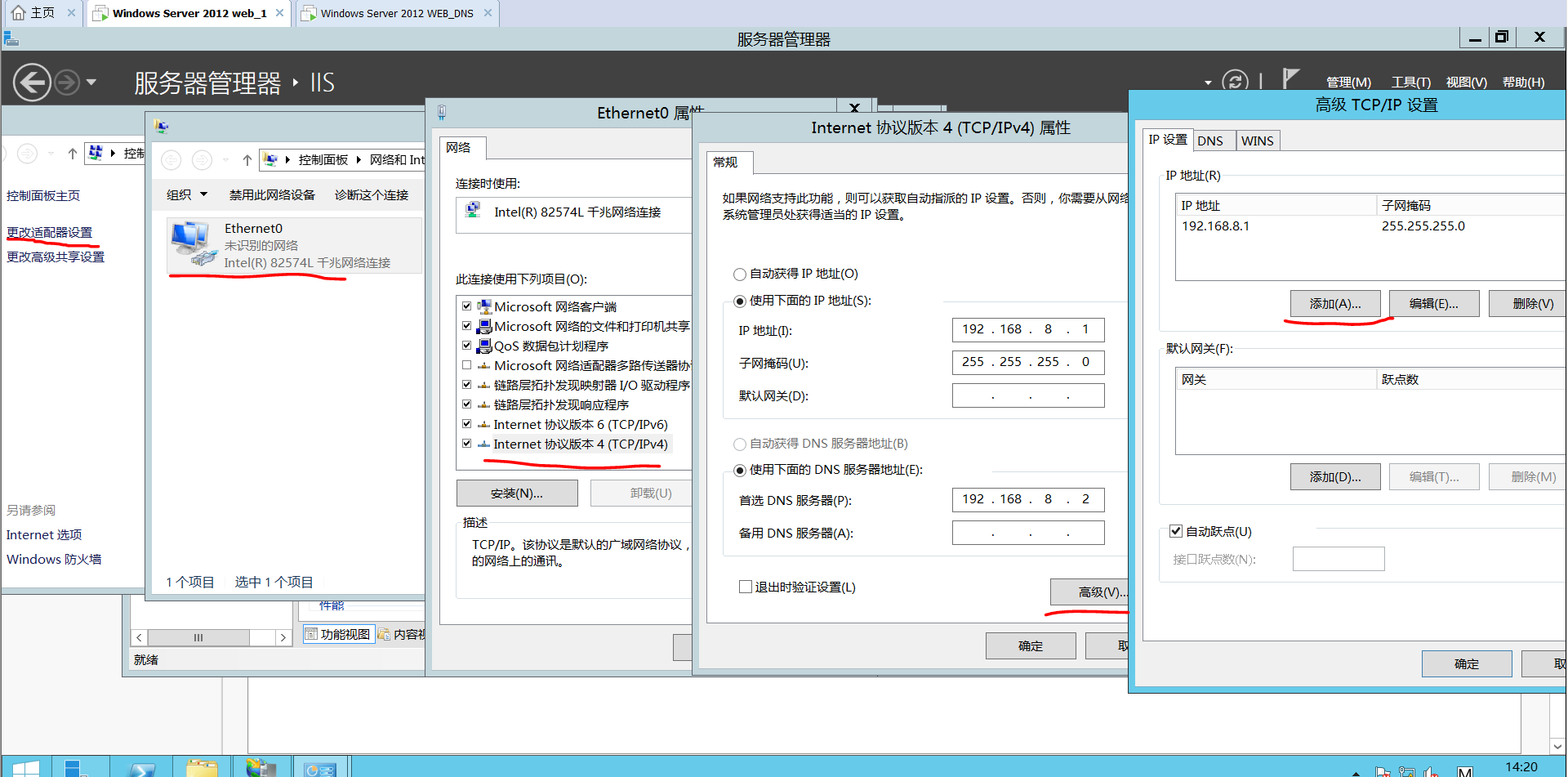Image resolution: width=1568 pixels, height=777 pixels.
Task: Open the 帮助(H) menu
Action: click(x=1523, y=83)
